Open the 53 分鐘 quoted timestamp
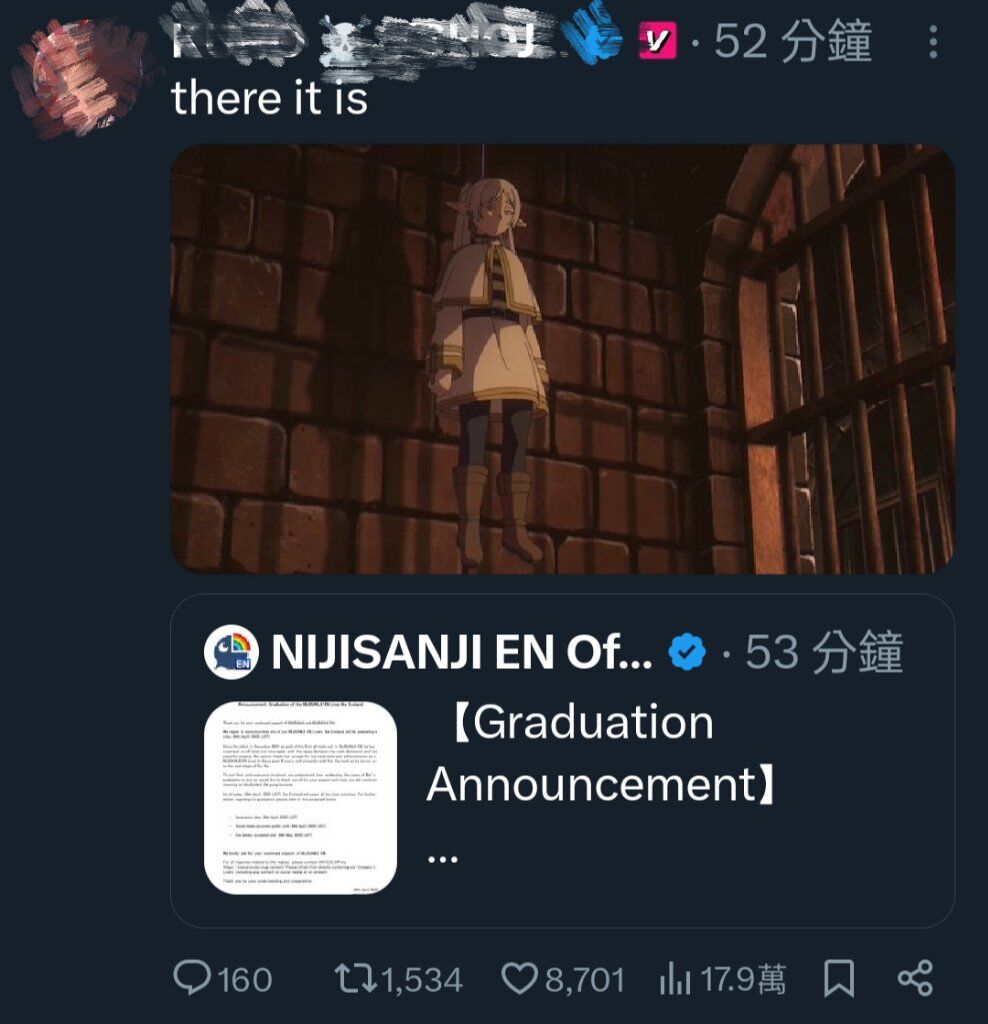 coord(824,652)
